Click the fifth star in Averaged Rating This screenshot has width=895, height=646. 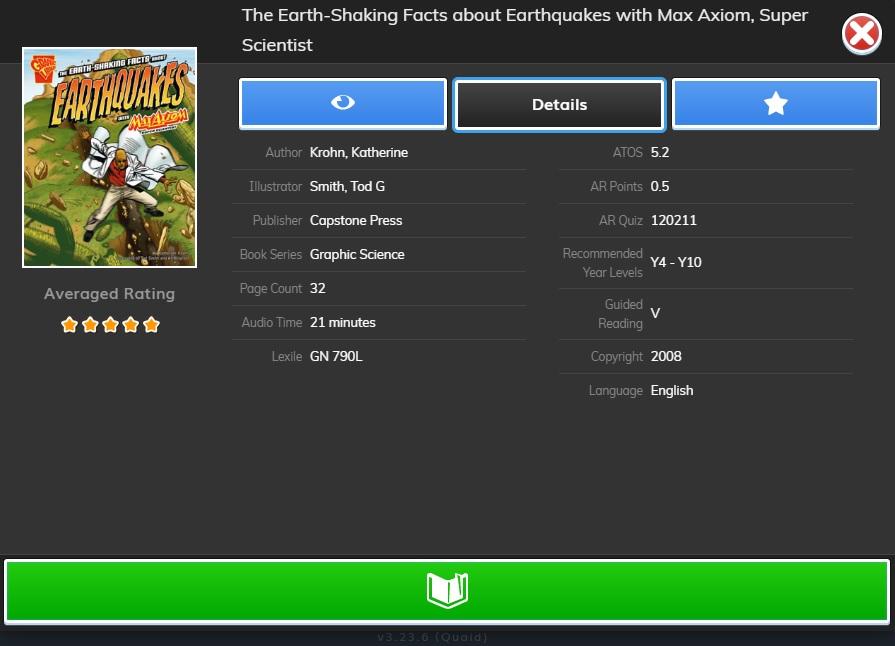click(151, 325)
